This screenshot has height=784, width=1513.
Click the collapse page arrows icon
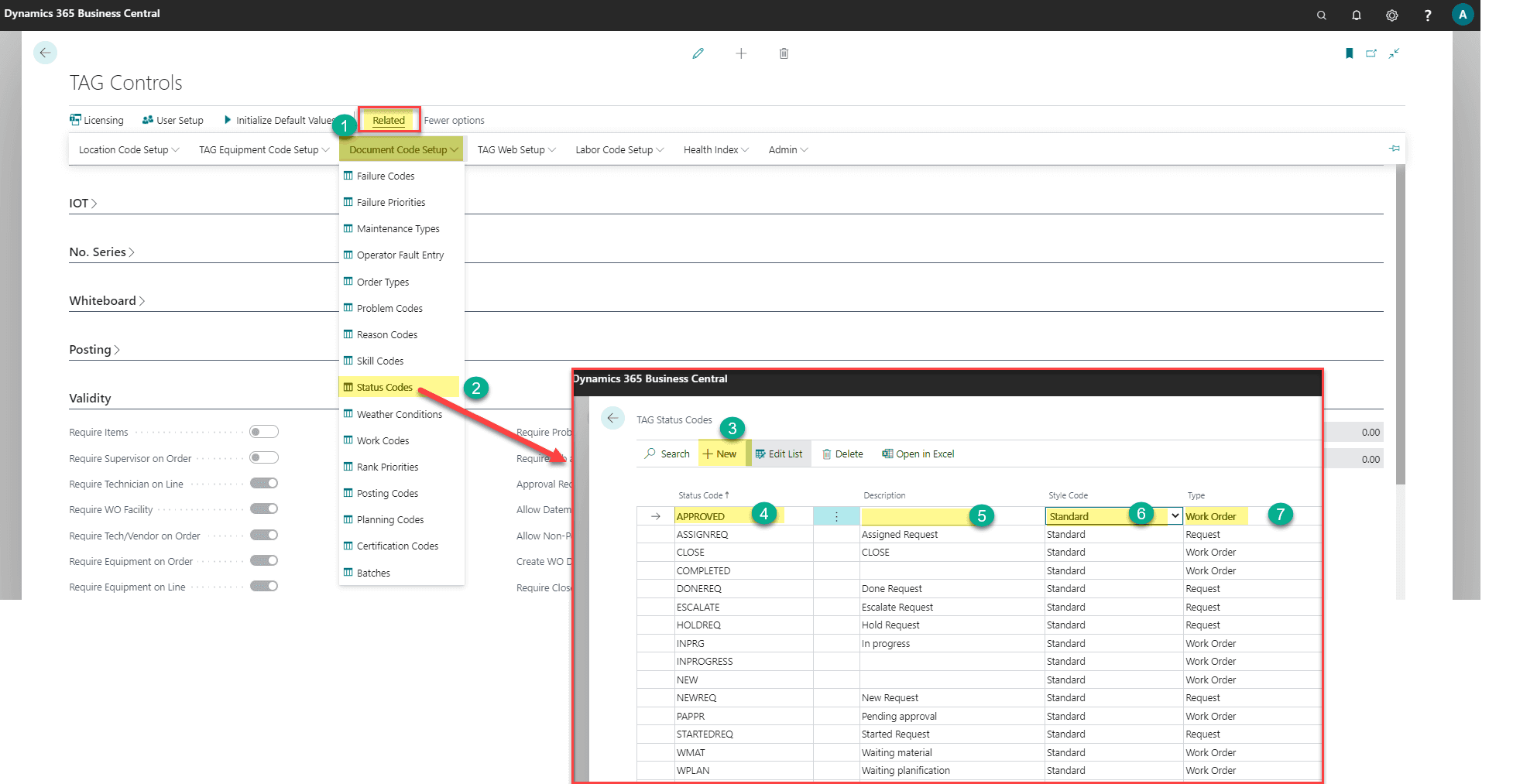[1394, 53]
